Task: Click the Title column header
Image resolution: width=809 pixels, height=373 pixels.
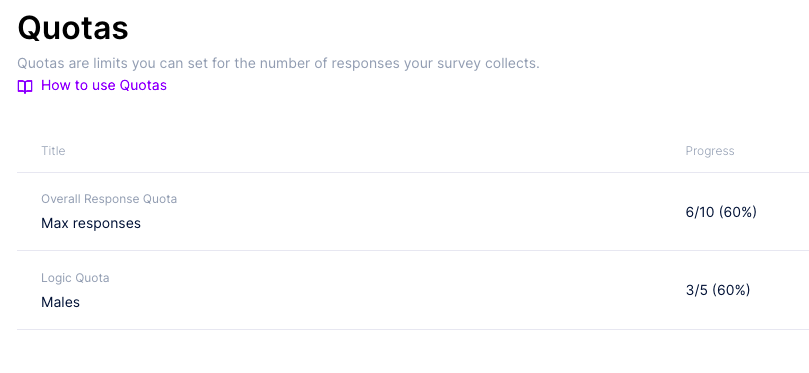Action: click(53, 151)
